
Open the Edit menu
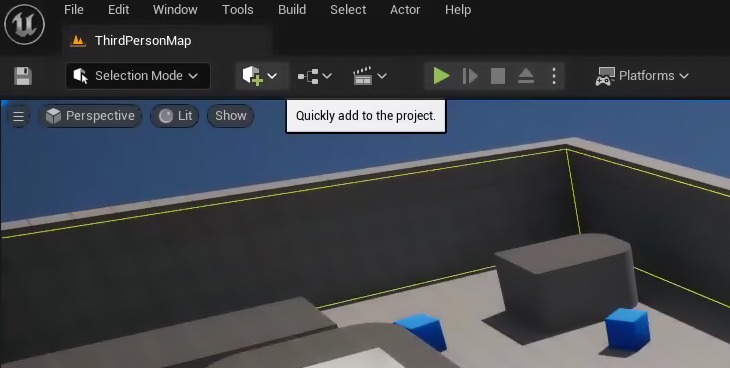[x=118, y=10]
